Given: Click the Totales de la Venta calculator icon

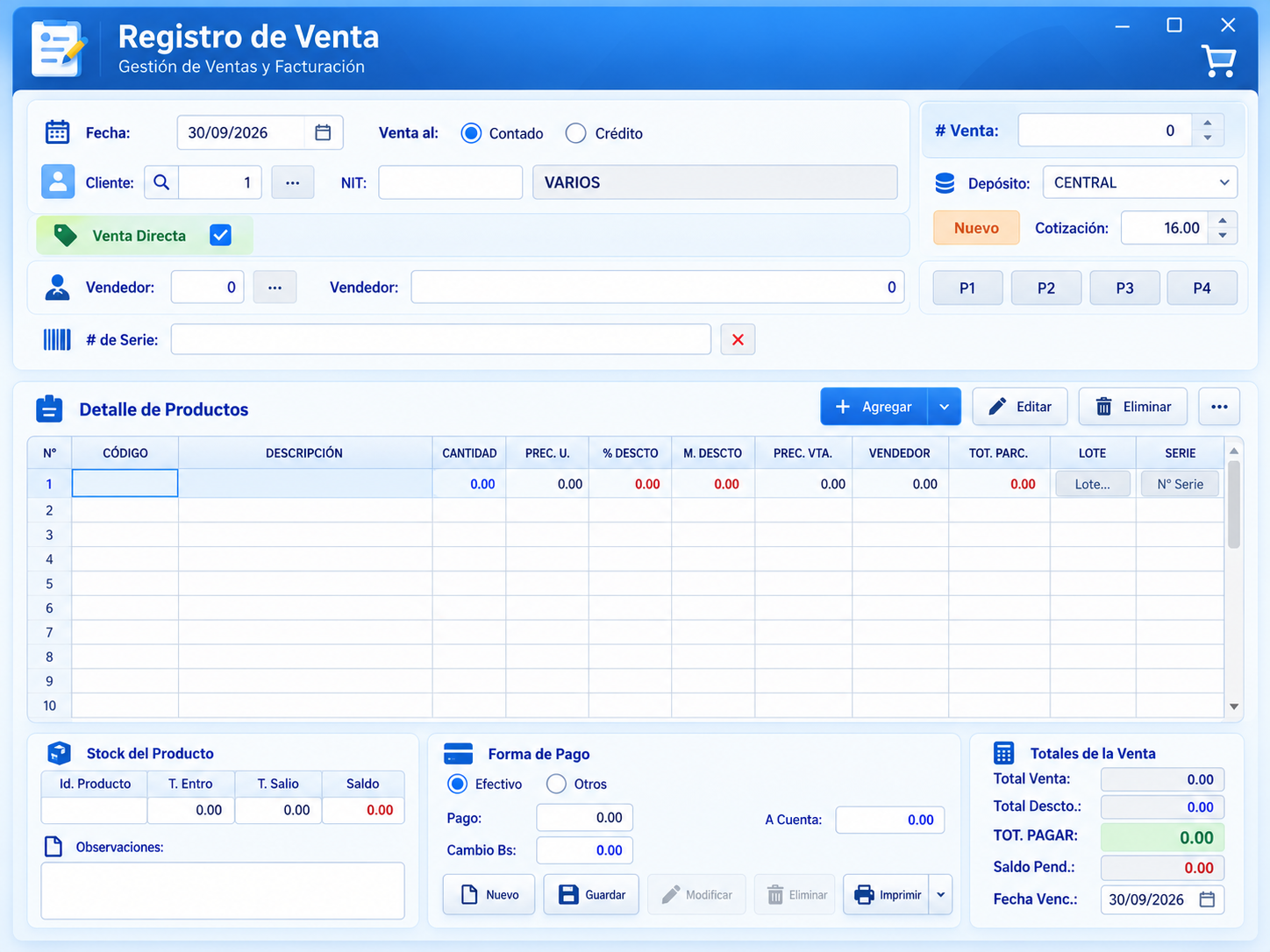Looking at the screenshot, I should (1003, 753).
